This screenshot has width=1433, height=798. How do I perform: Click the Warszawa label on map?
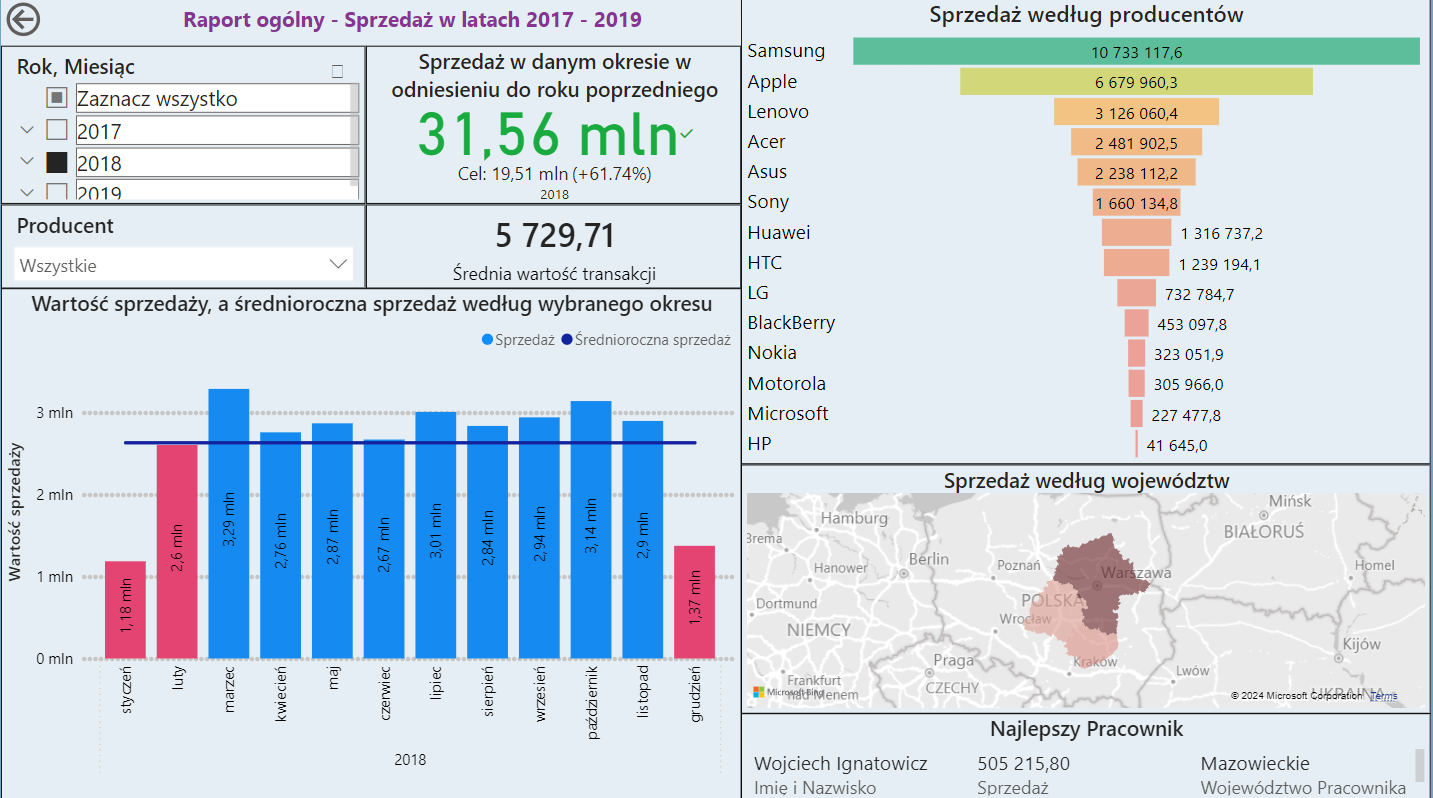click(1135, 573)
